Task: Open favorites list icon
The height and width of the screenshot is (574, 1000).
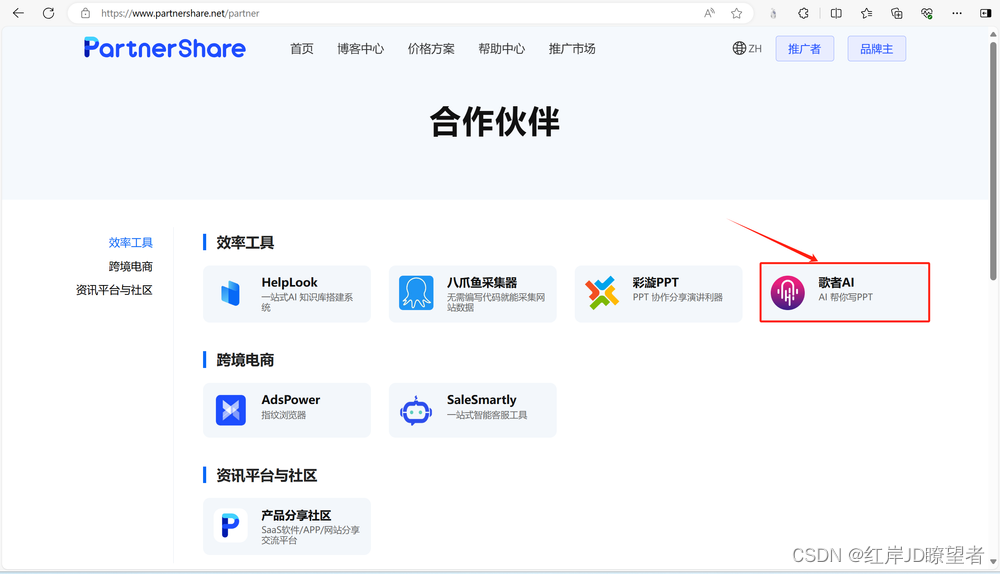Action: [866, 13]
